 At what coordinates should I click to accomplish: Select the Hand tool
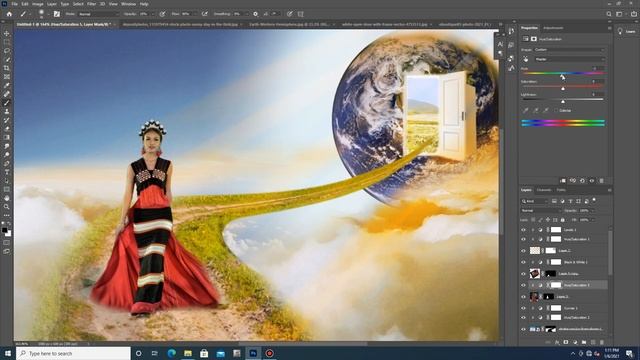pos(7,198)
